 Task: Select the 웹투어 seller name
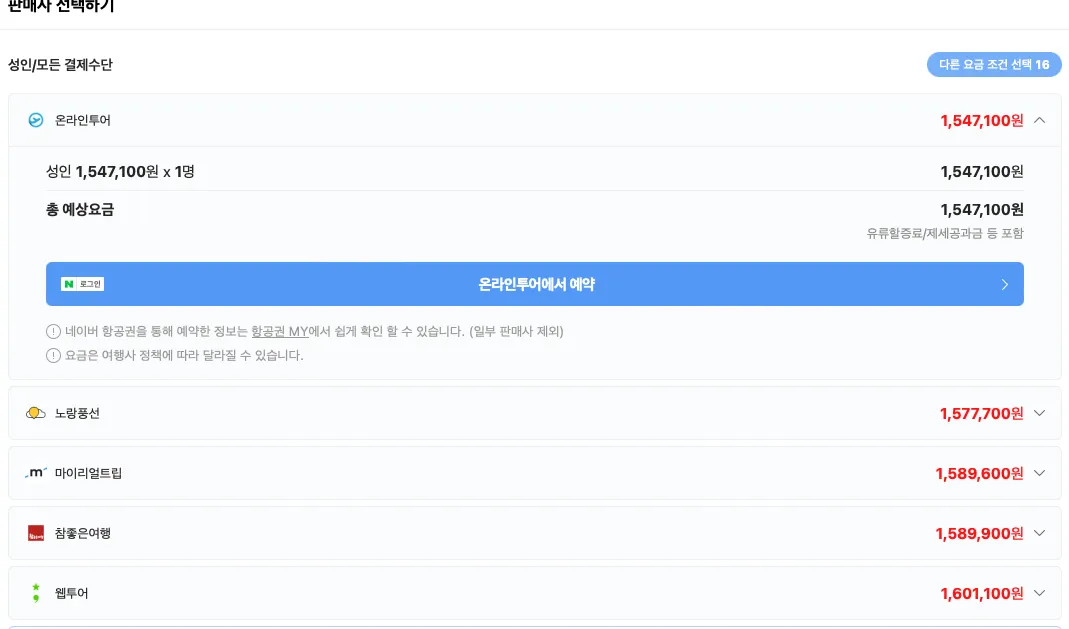72,593
